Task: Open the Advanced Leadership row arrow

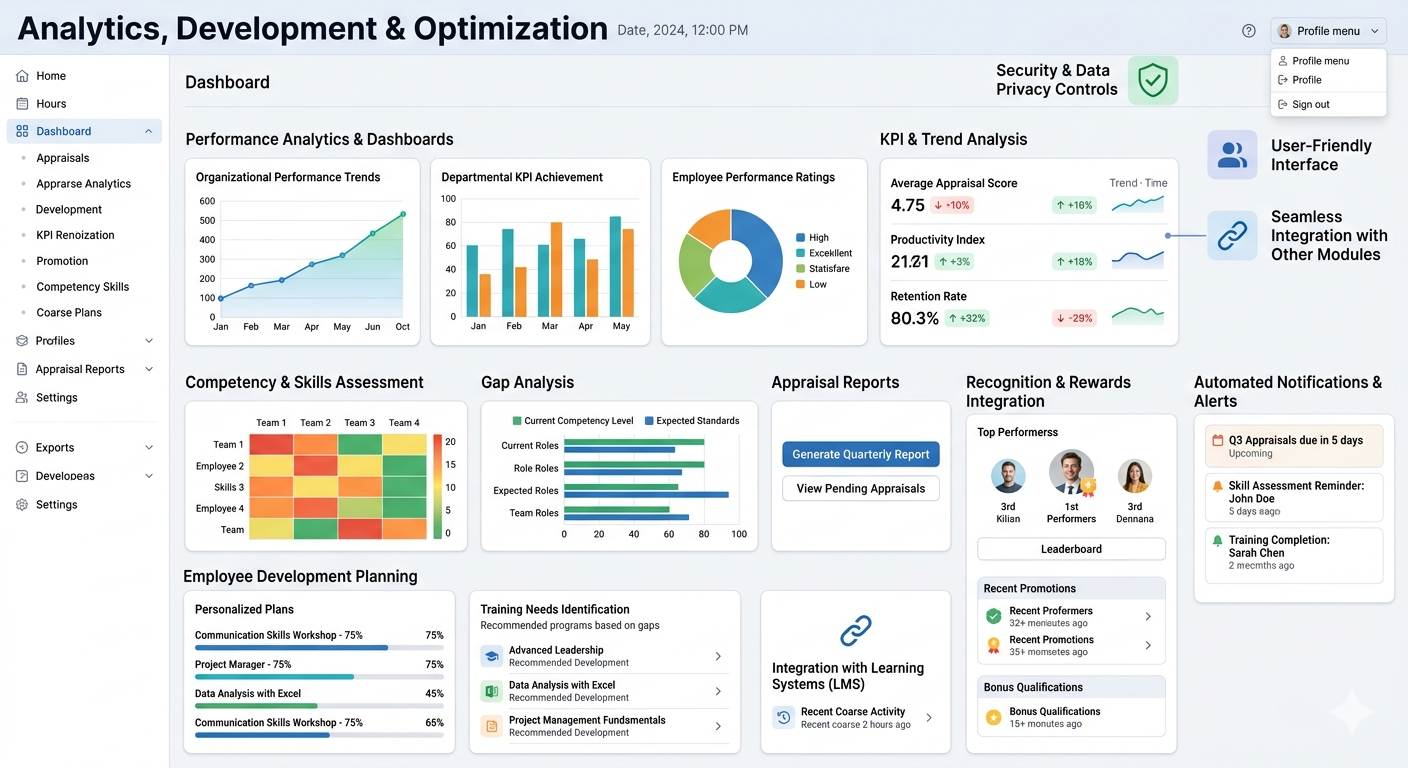Action: pyautogui.click(x=718, y=656)
